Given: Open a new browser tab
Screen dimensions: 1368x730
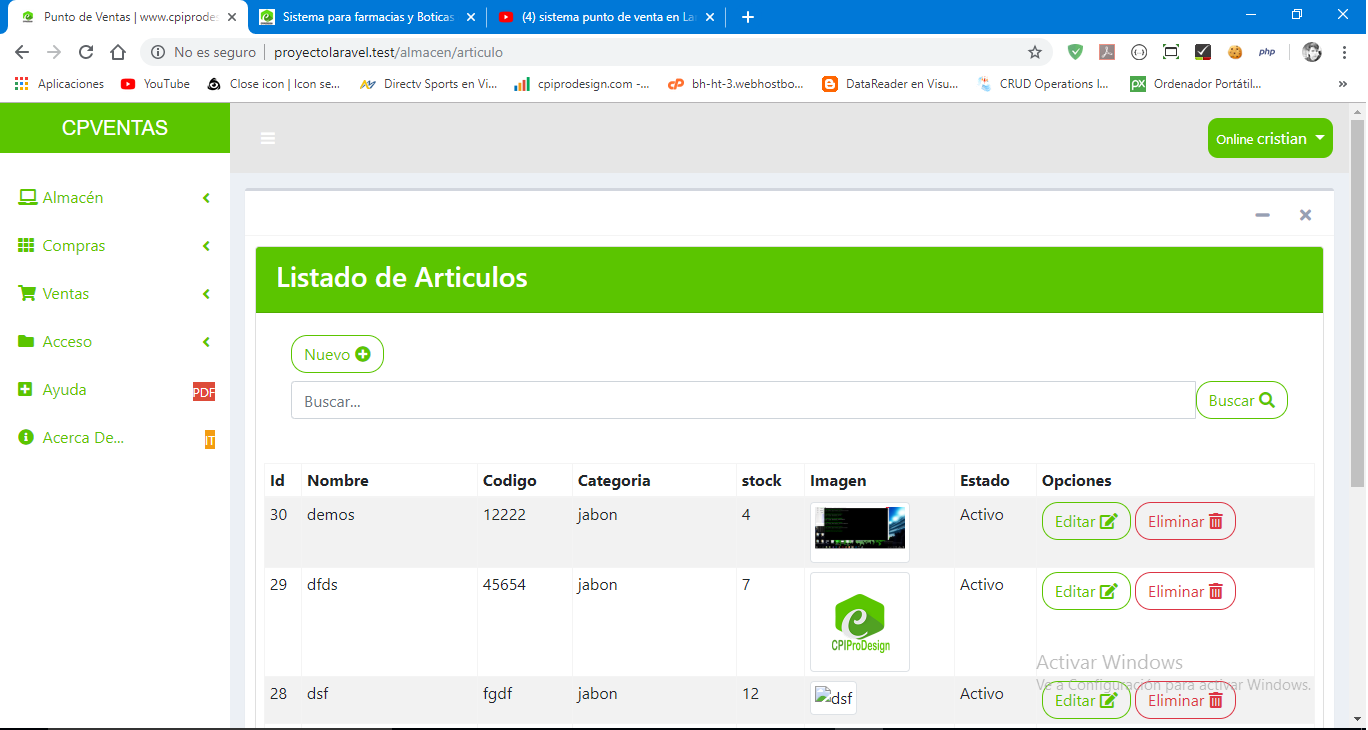Looking at the screenshot, I should [748, 17].
